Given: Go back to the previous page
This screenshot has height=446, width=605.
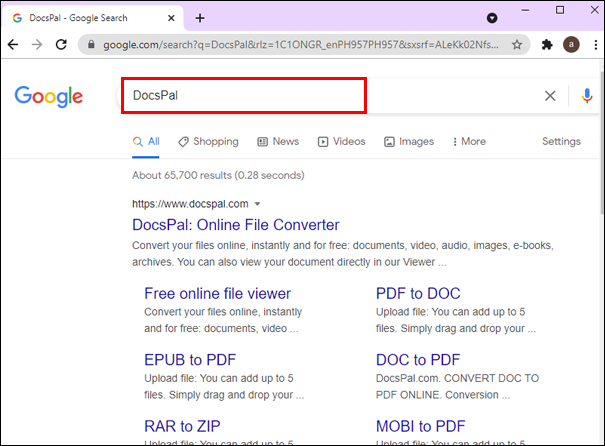Looking at the screenshot, I should pos(13,45).
